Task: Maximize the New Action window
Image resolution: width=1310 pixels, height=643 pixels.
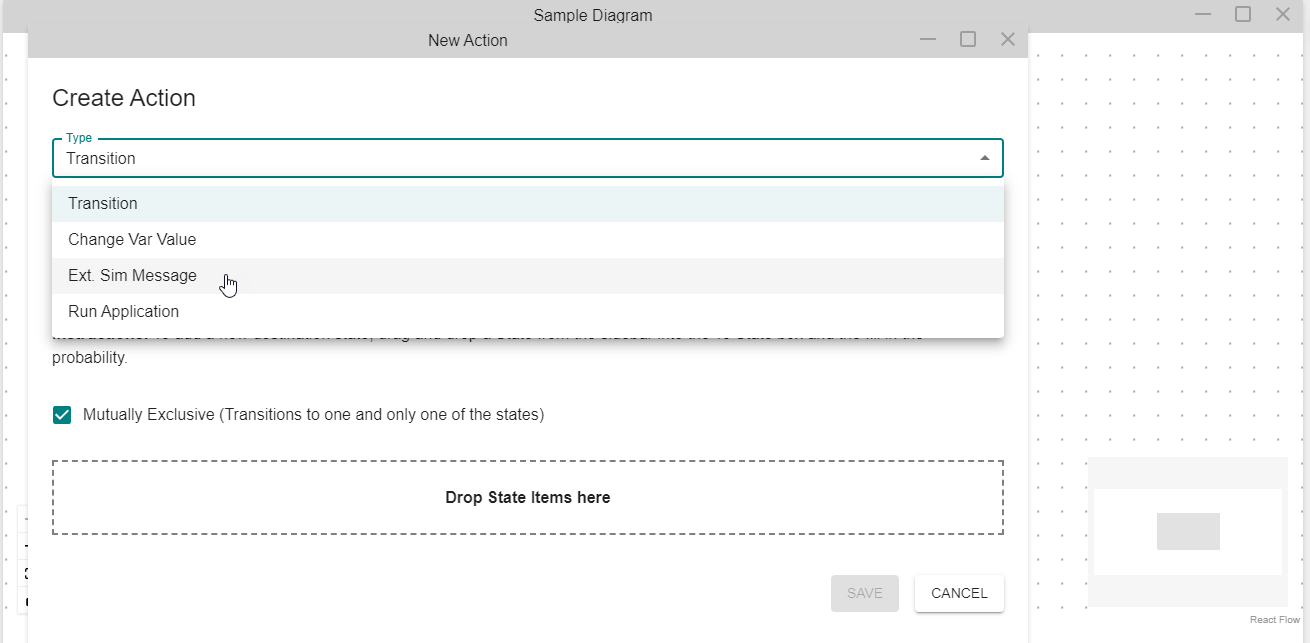Action: pos(968,40)
